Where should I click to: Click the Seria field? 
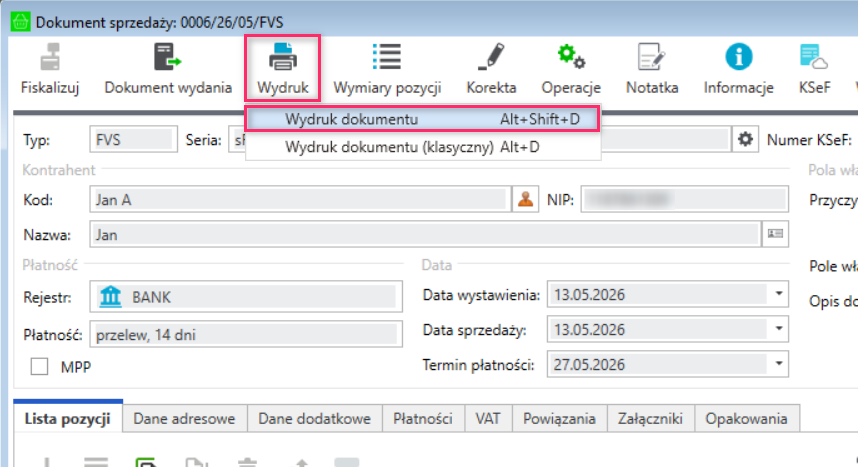[237, 140]
